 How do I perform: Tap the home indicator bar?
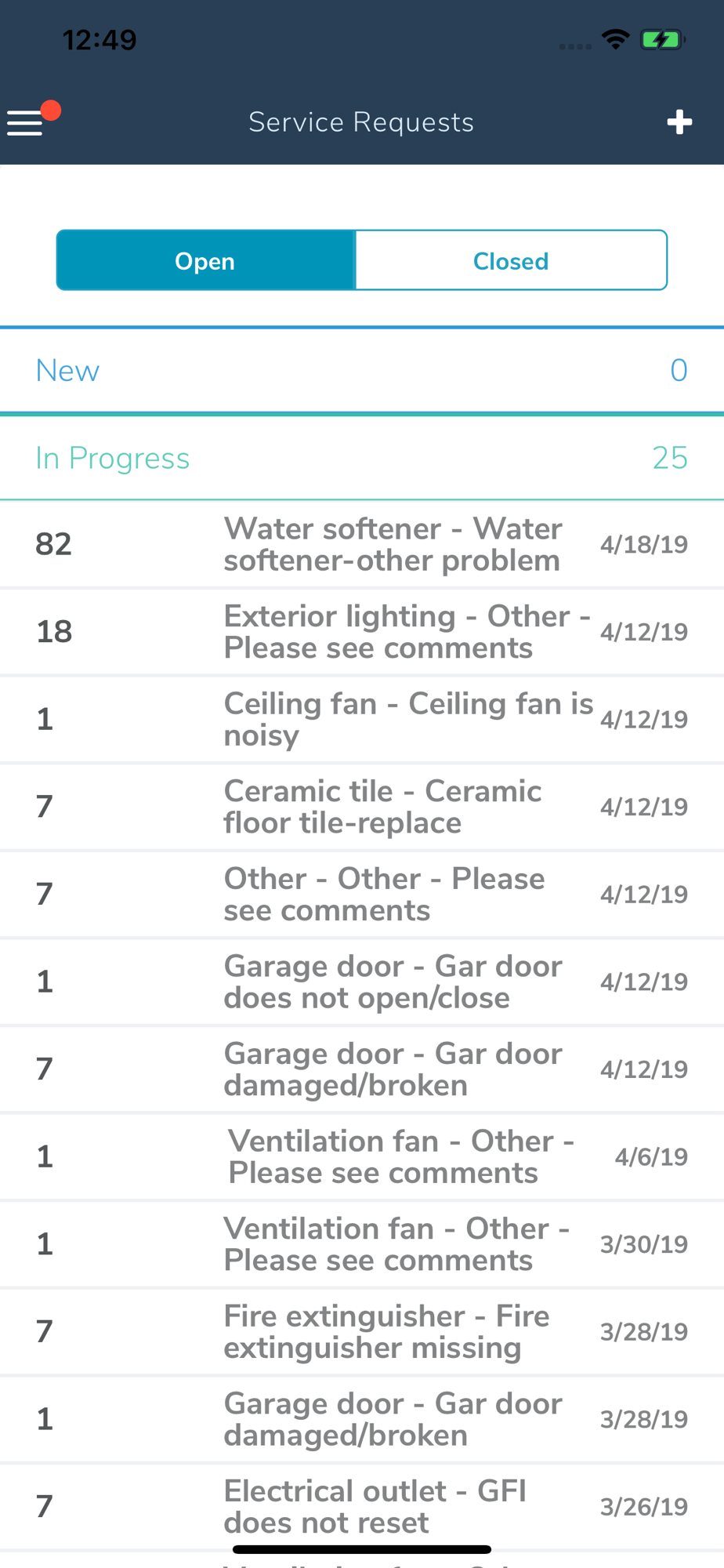pos(362,1549)
